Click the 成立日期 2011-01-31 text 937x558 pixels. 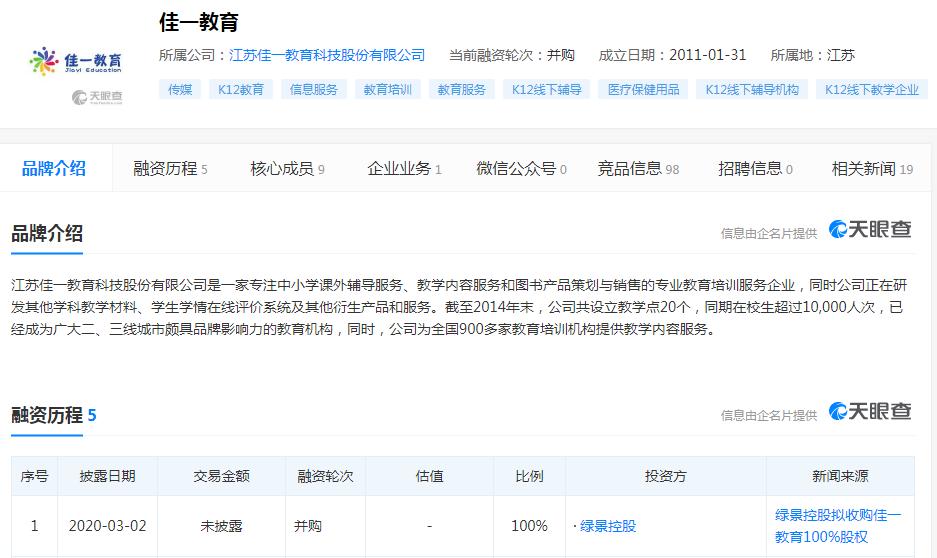(x=672, y=56)
